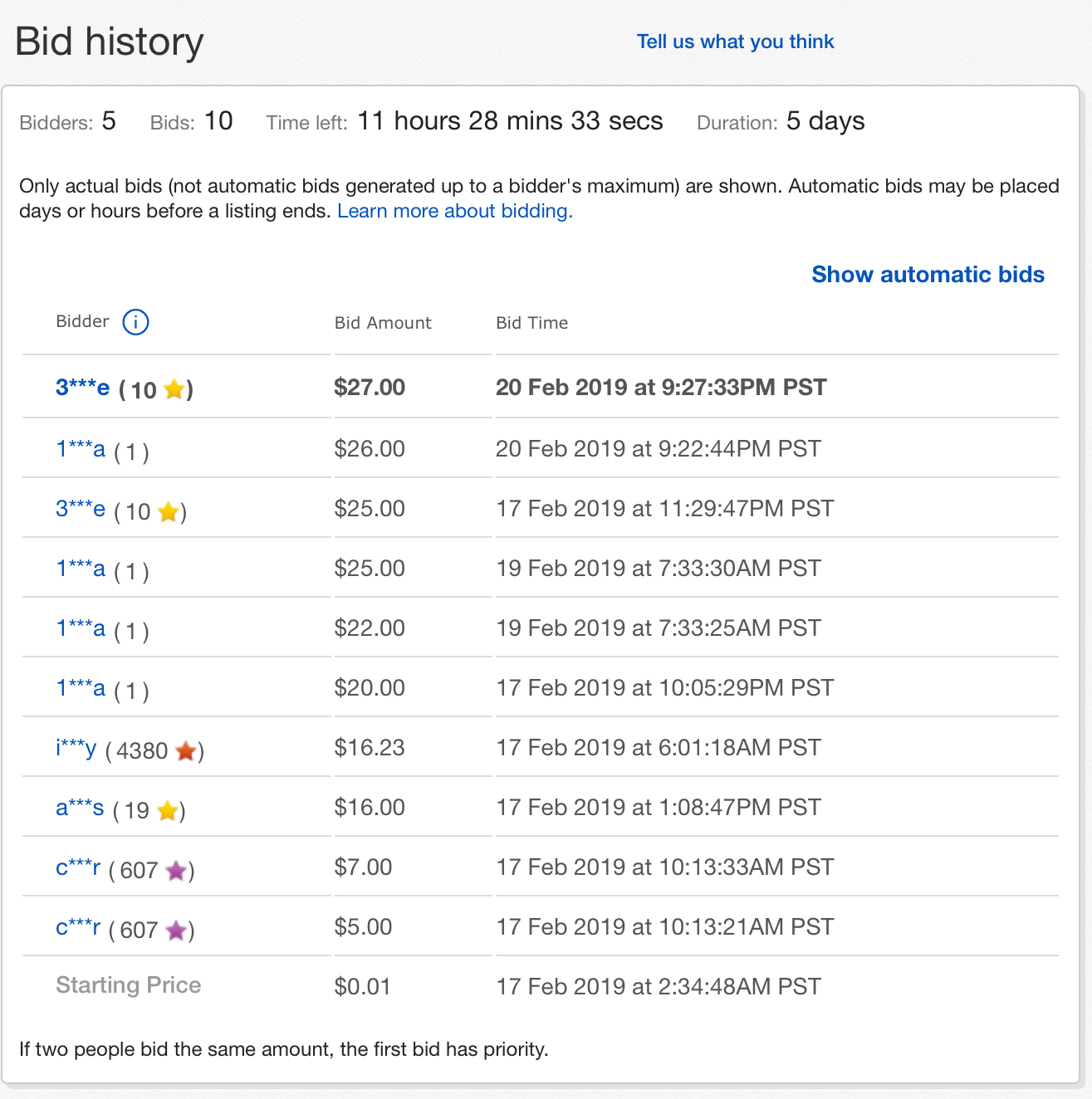View bidder a***s's profile
The image size is (1092, 1099).
[80, 808]
